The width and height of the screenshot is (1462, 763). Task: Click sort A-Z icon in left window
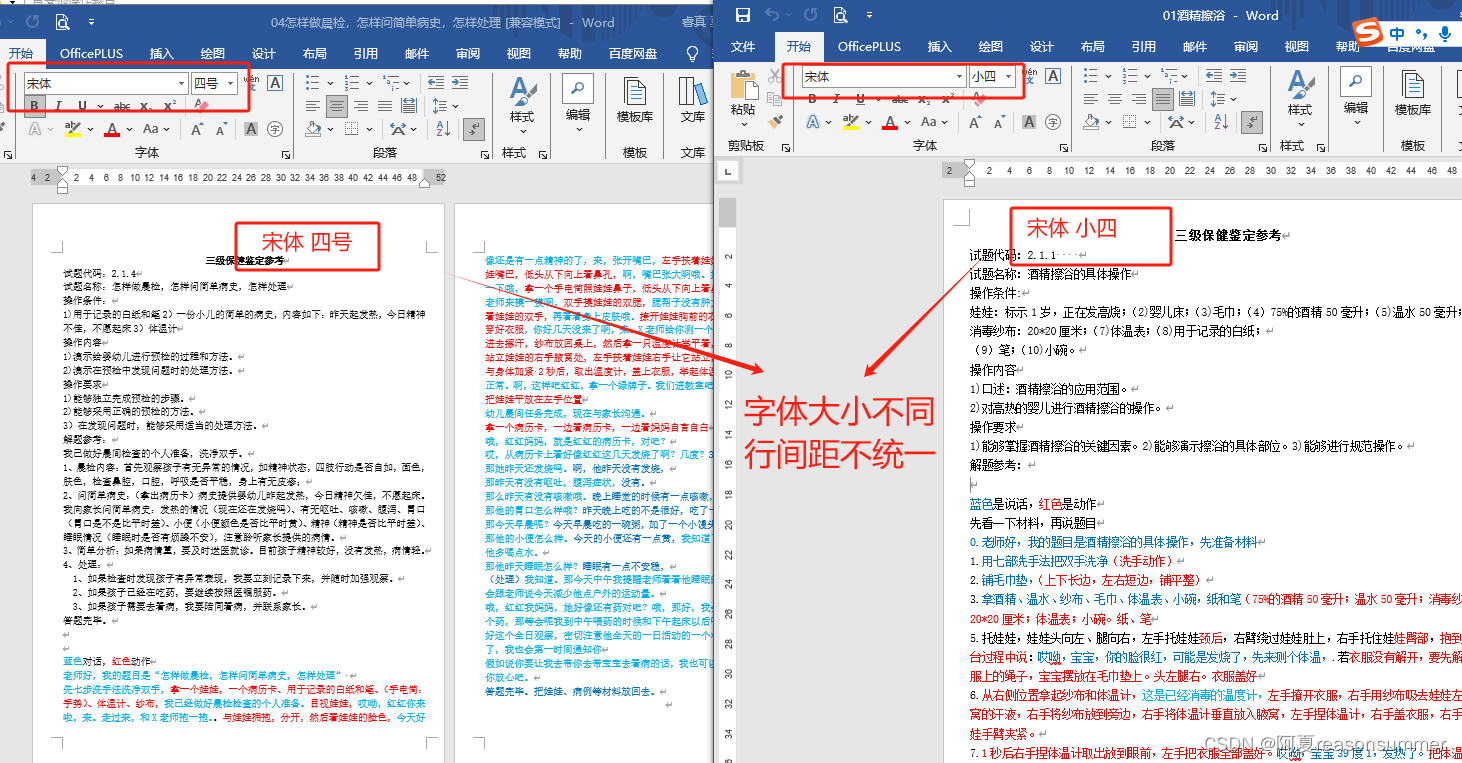tap(443, 129)
